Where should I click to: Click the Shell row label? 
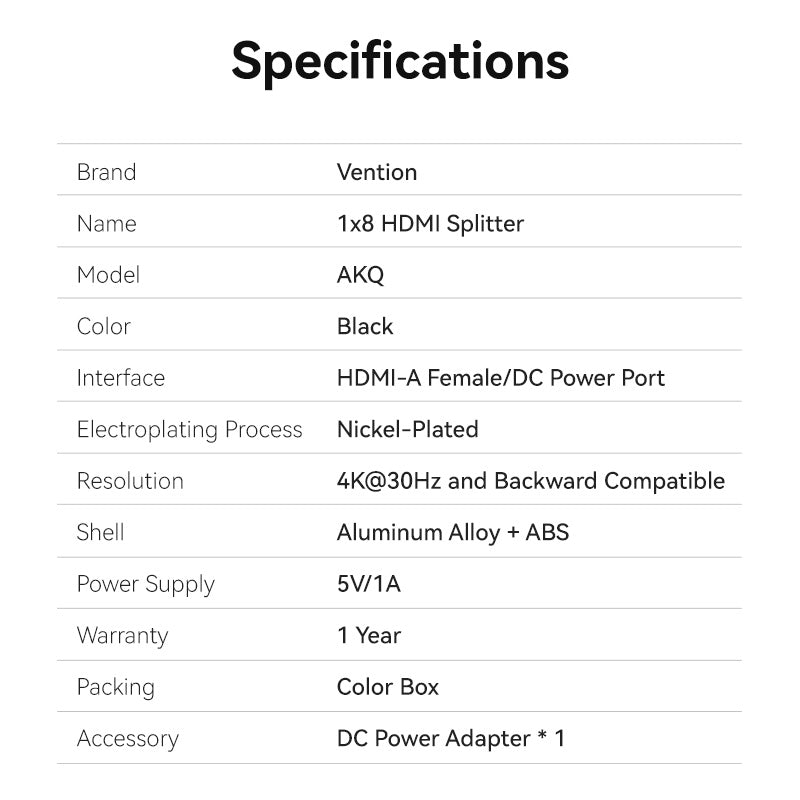click(x=100, y=533)
